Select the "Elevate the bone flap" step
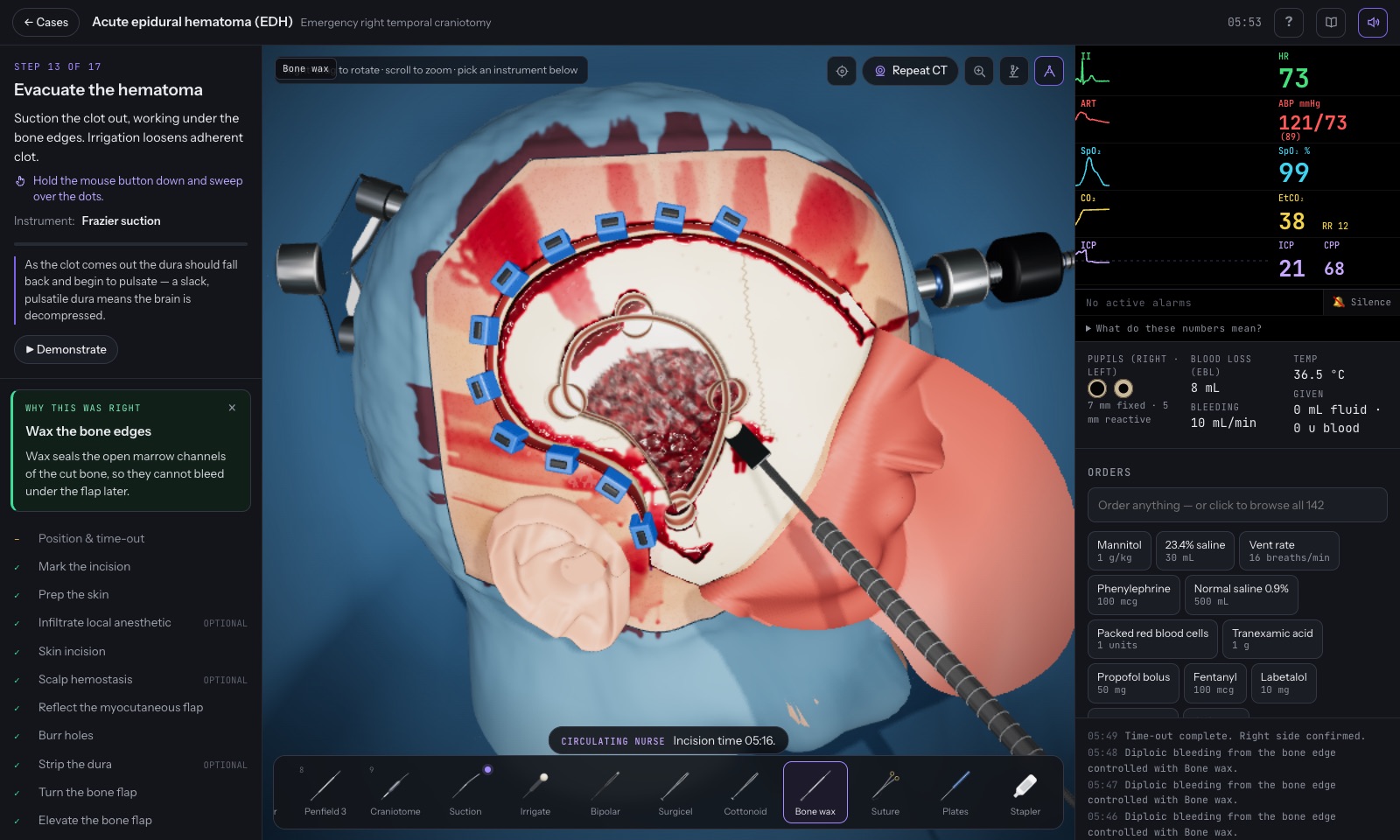This screenshot has width=1400, height=840. [x=131, y=820]
